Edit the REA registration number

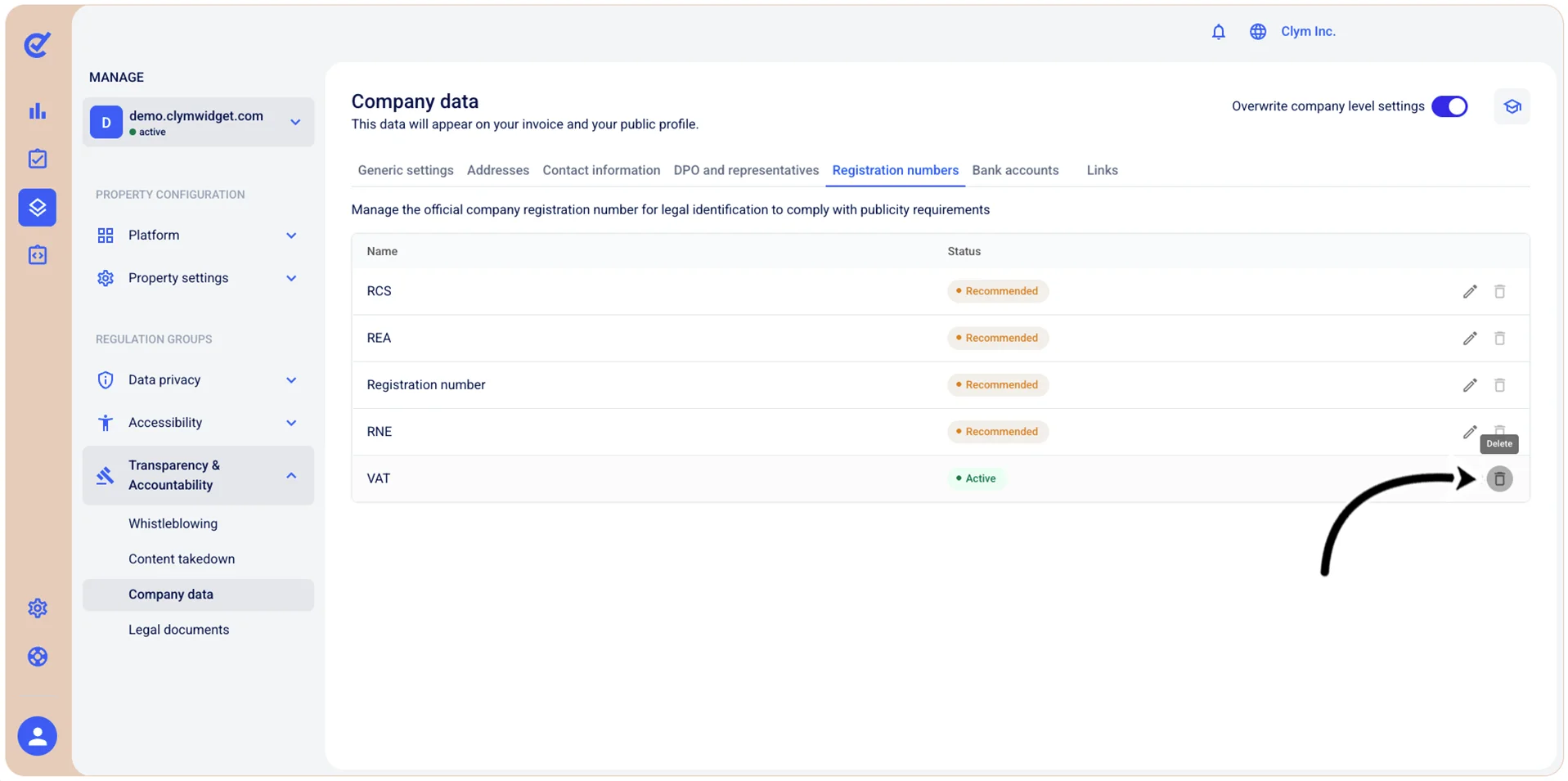(x=1470, y=338)
